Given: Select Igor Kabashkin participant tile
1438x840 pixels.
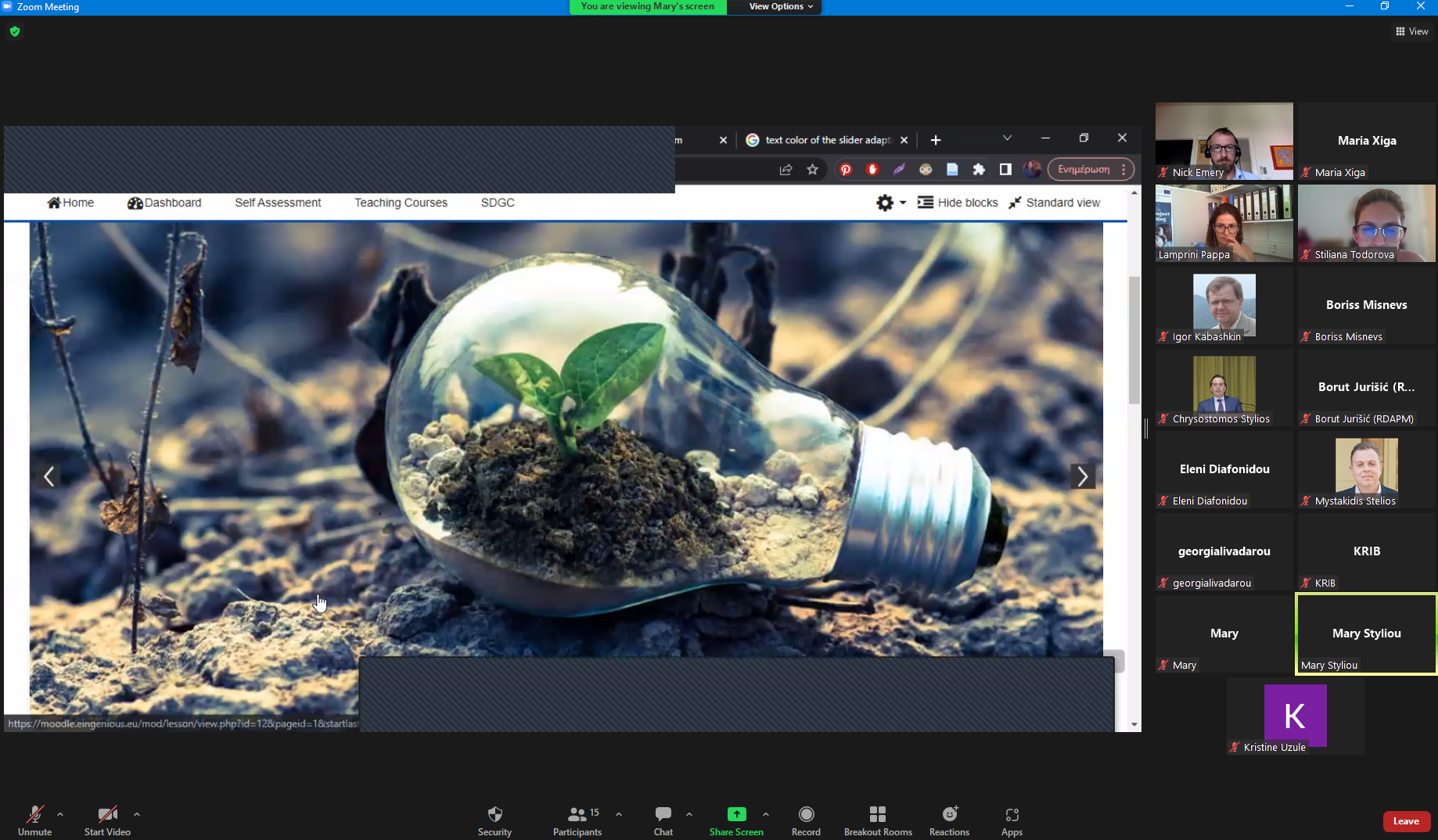Looking at the screenshot, I should [1224, 305].
